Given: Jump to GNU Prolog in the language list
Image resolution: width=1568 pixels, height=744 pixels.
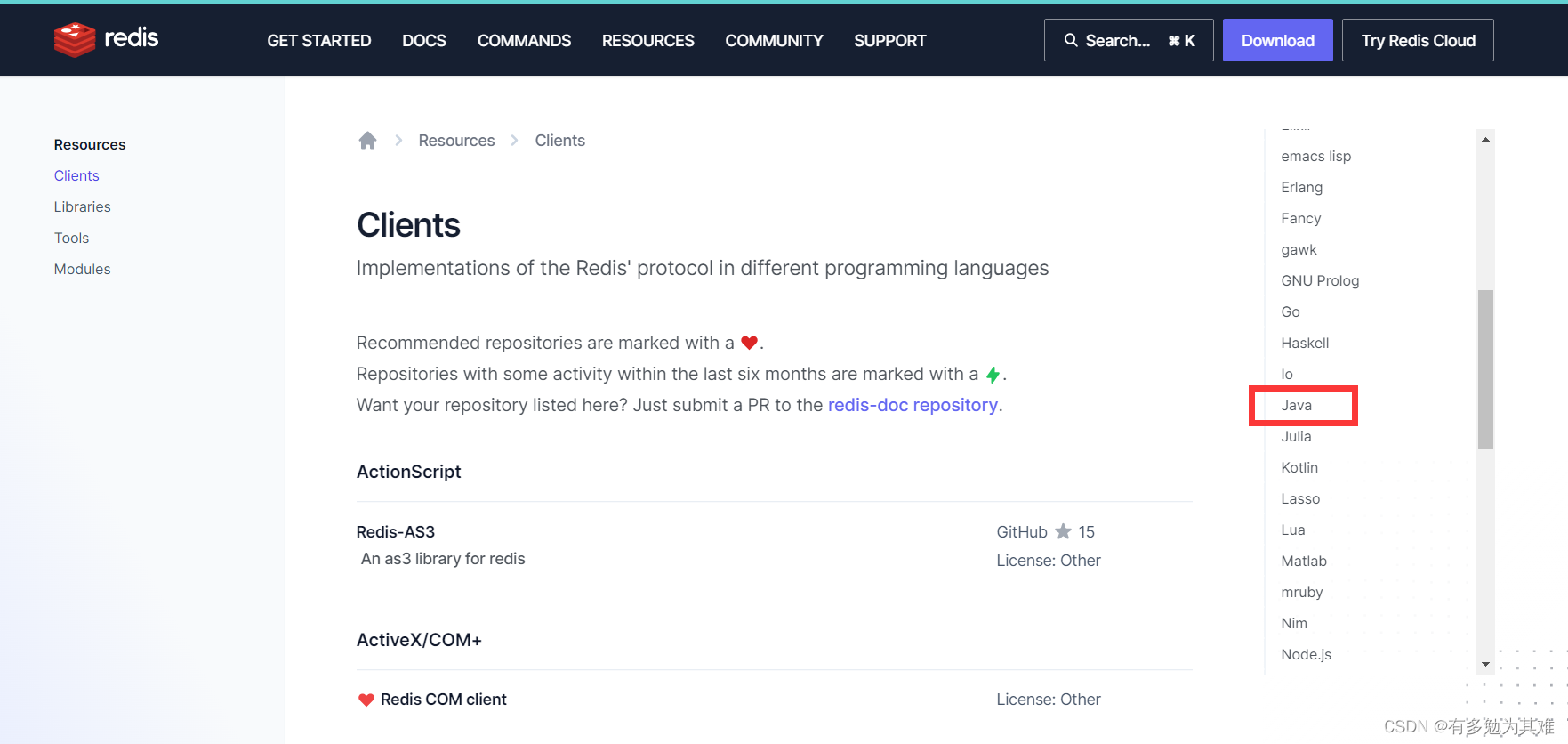Looking at the screenshot, I should point(1320,280).
